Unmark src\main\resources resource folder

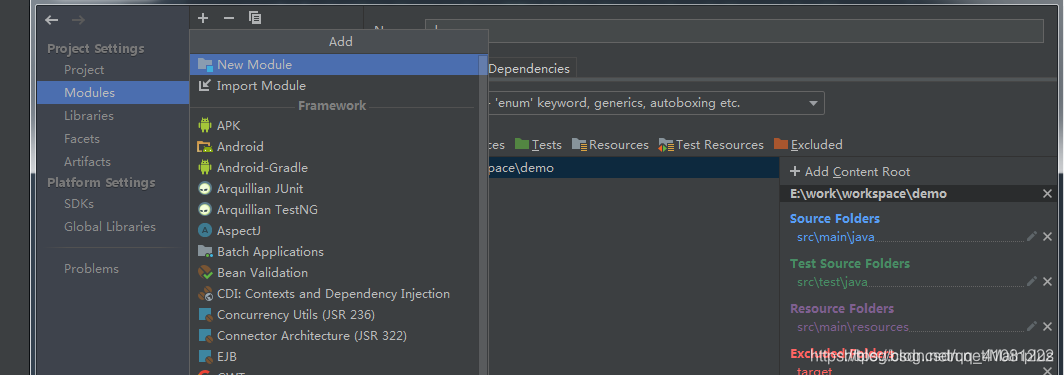coord(1047,326)
